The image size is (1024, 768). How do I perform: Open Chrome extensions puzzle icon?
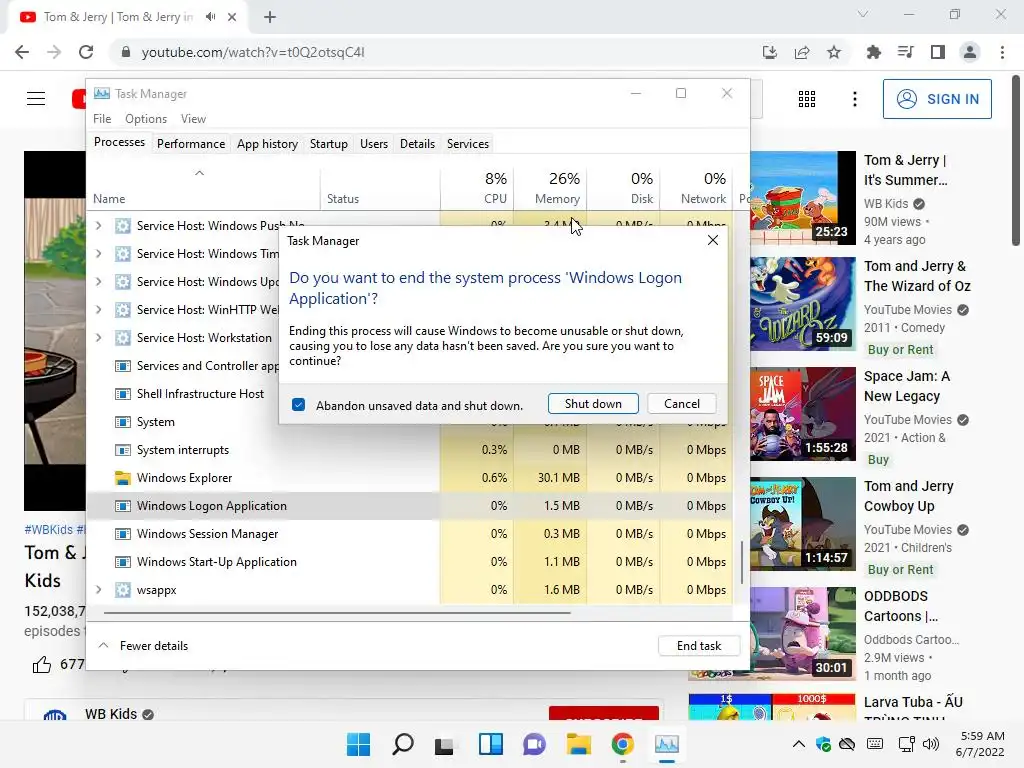(873, 52)
